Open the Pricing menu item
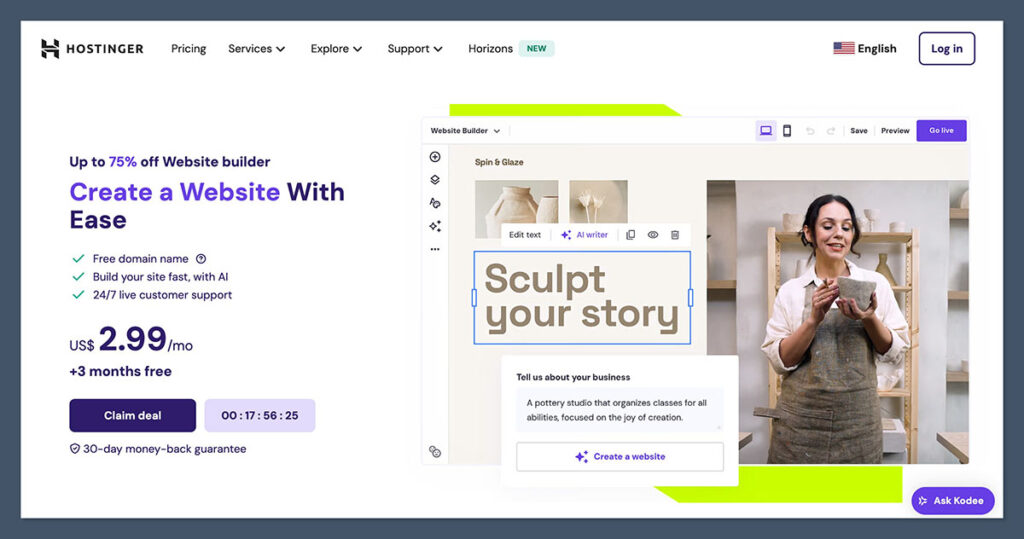The image size is (1024, 539). pyautogui.click(x=188, y=48)
